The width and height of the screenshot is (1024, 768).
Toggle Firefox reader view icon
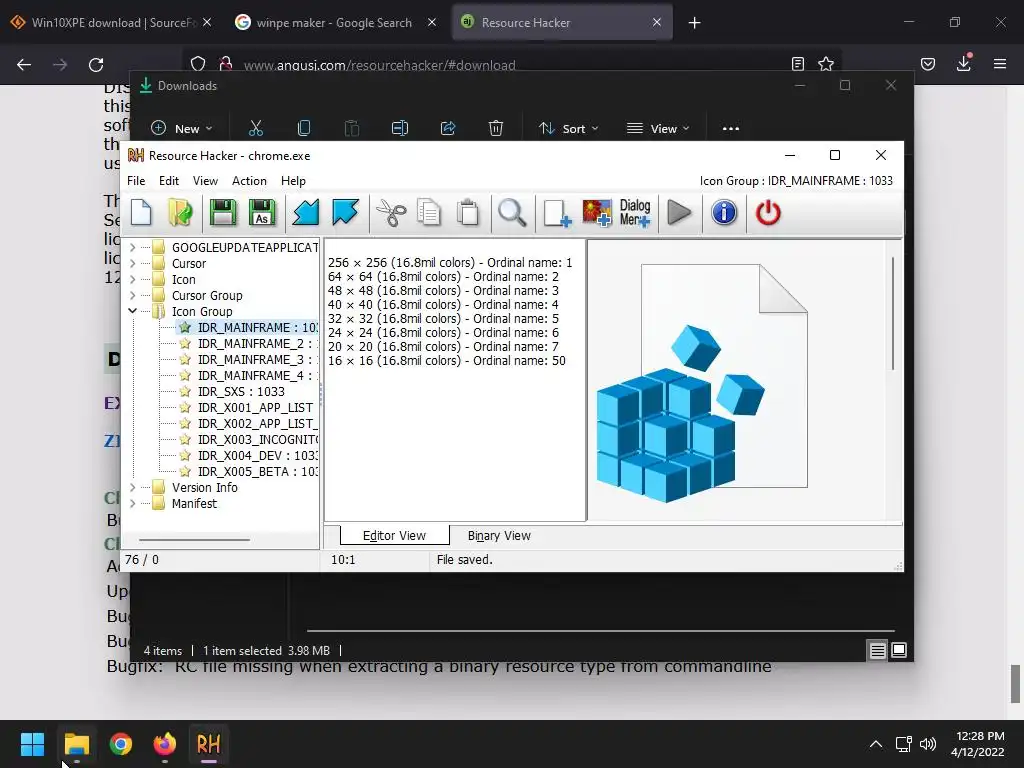click(x=797, y=64)
